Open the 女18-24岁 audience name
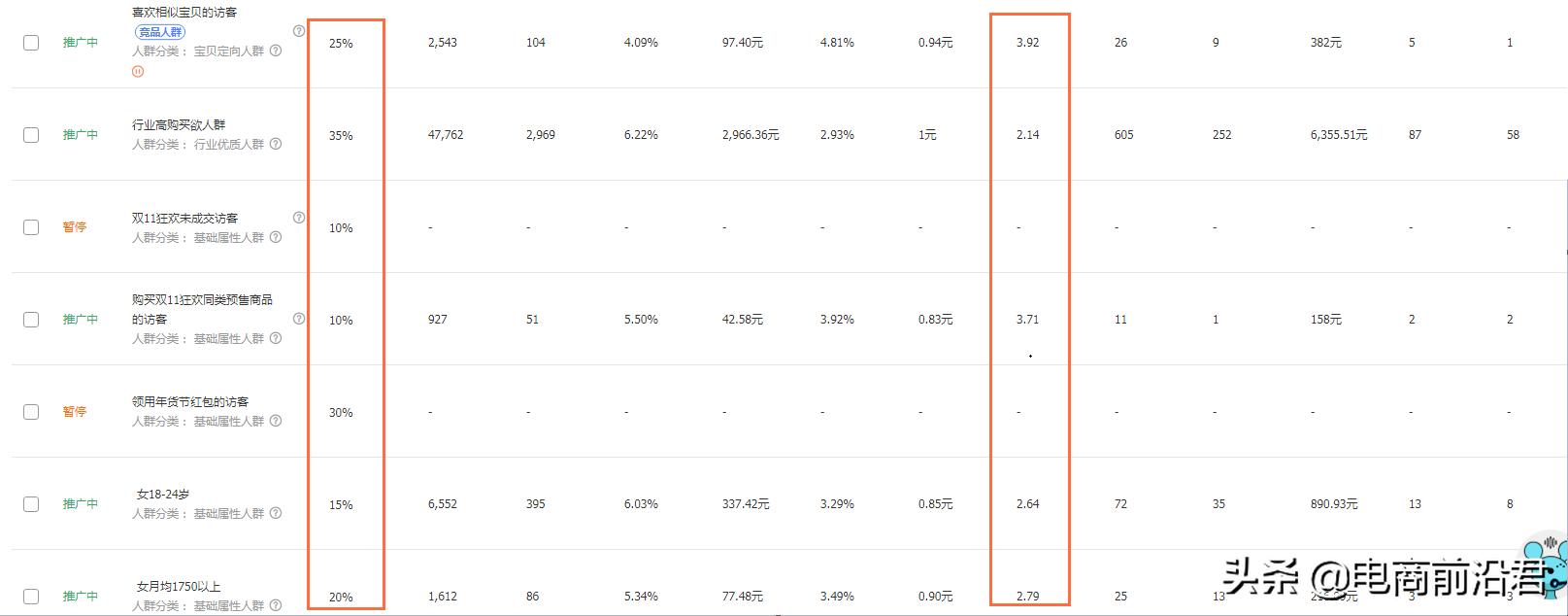This screenshot has width=1568, height=616. coord(163,495)
